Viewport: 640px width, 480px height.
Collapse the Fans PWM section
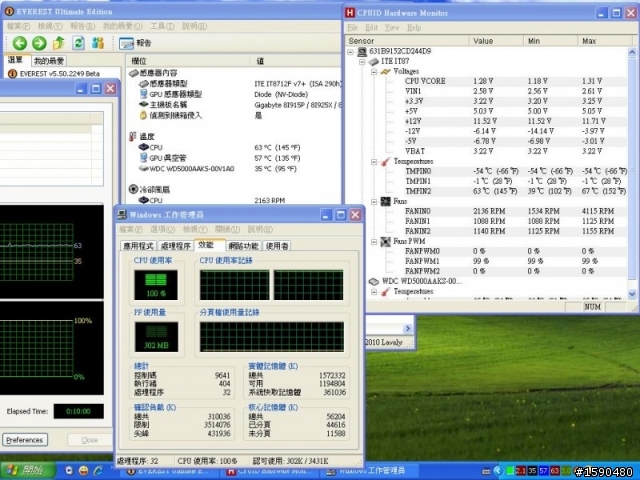click(x=374, y=242)
